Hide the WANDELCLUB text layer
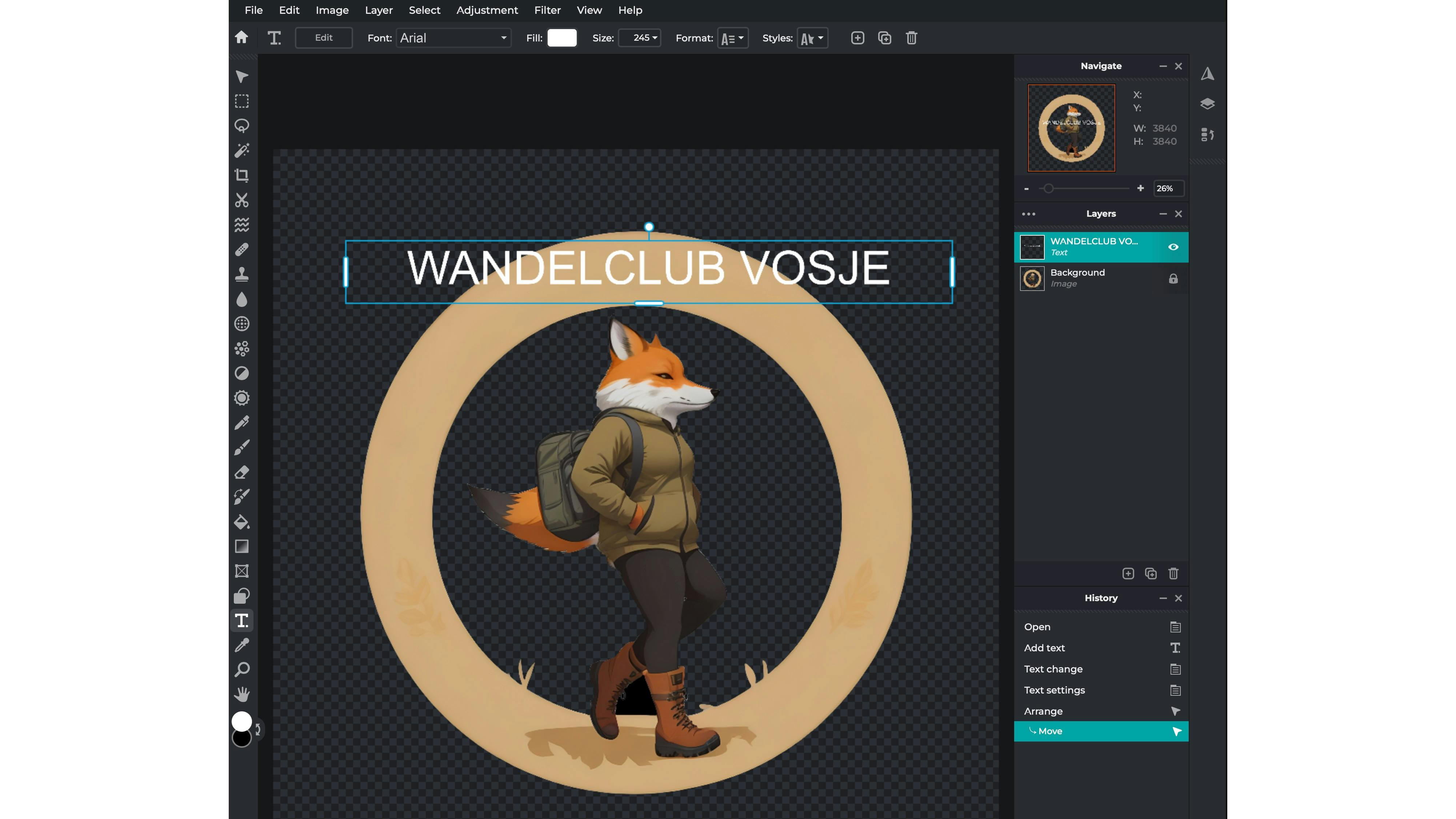Image resolution: width=1456 pixels, height=819 pixels. (1173, 247)
